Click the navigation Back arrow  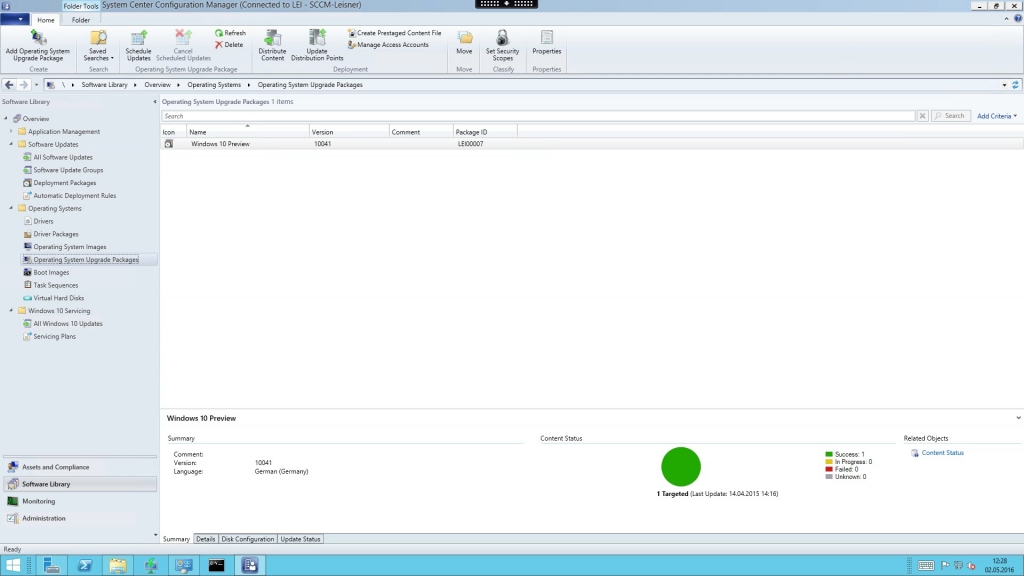(9, 84)
